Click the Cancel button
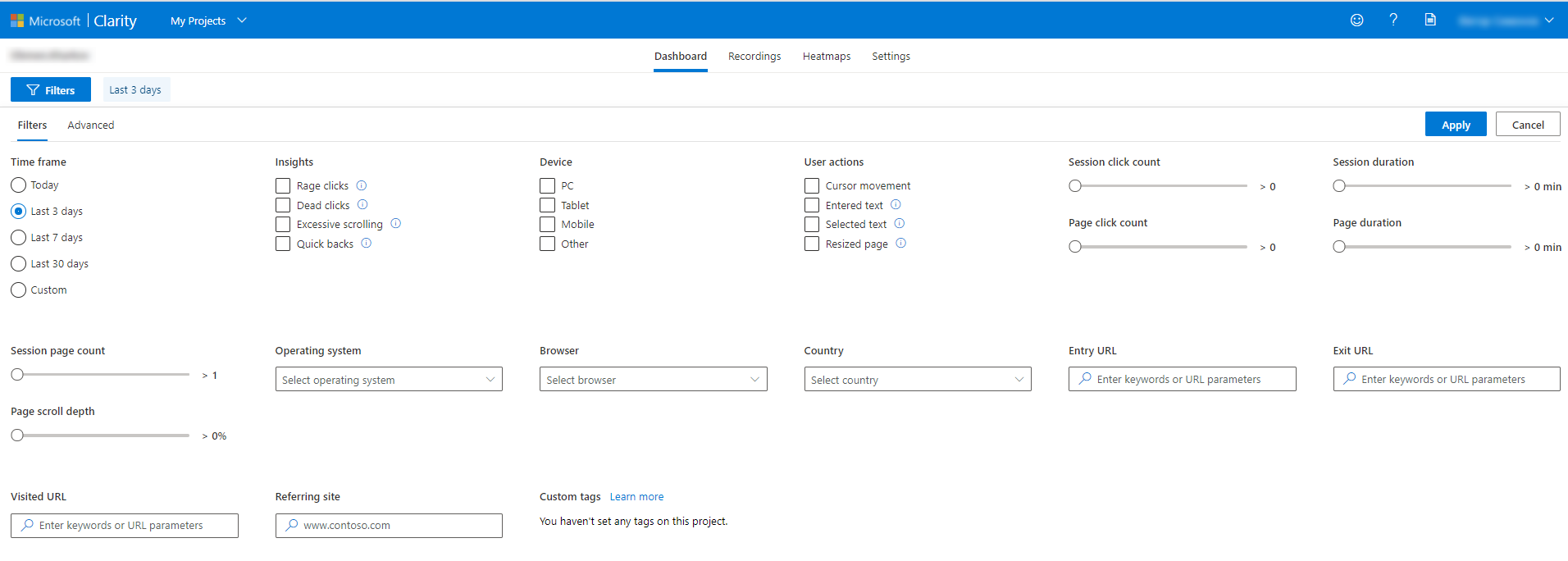Screen dimensions: 1568x561 (1528, 124)
